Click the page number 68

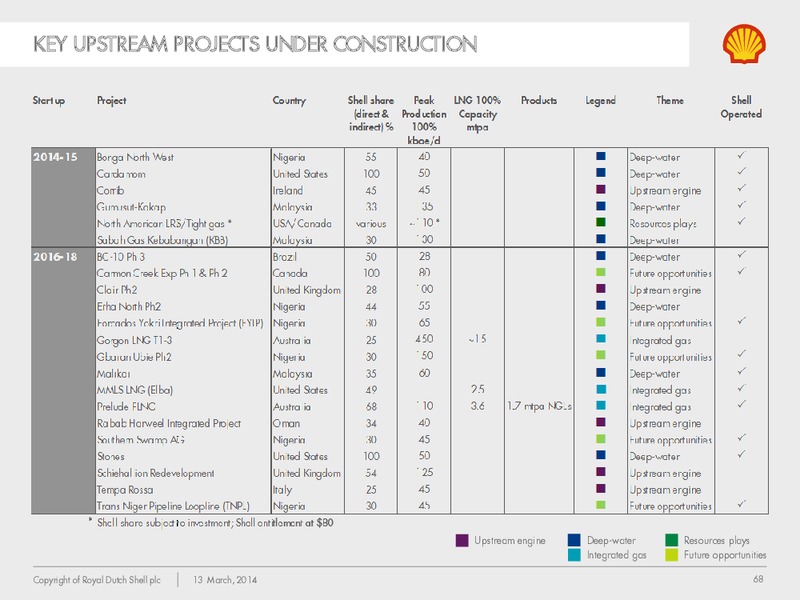tap(758, 579)
